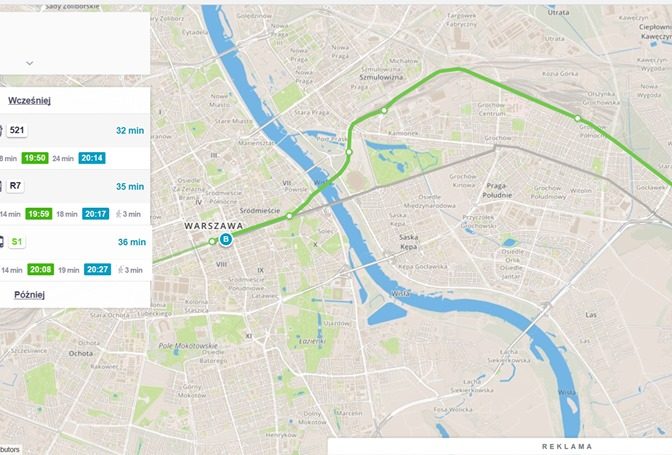This screenshot has height=455, width=672.
Task: Show earlier connections via Wcześniej
Action: (x=29, y=101)
